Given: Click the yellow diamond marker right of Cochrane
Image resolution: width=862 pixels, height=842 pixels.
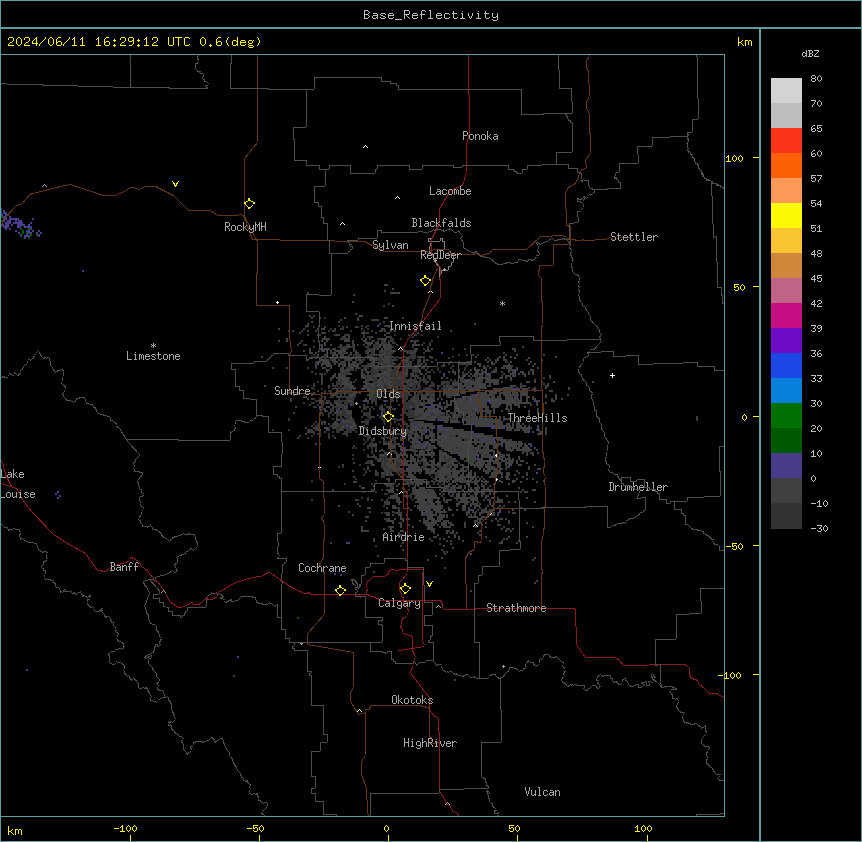Looking at the screenshot, I should click(x=340, y=590).
